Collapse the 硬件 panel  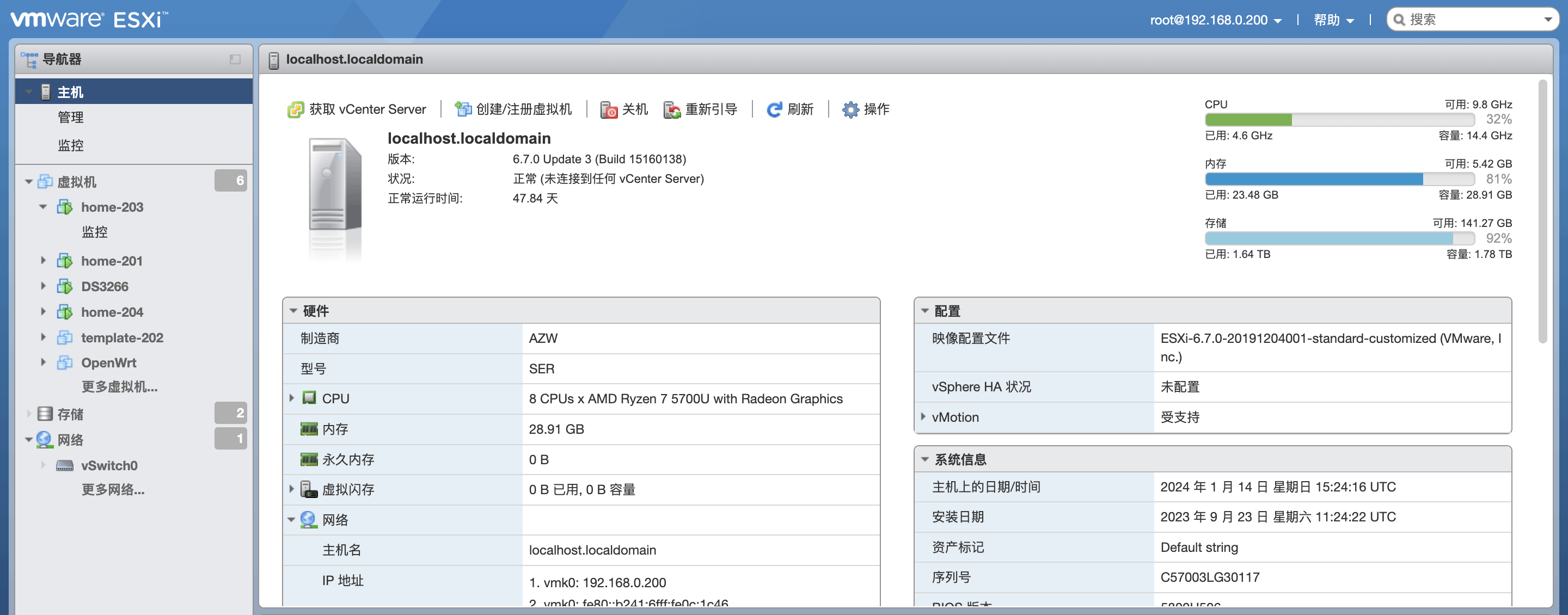[x=293, y=311]
